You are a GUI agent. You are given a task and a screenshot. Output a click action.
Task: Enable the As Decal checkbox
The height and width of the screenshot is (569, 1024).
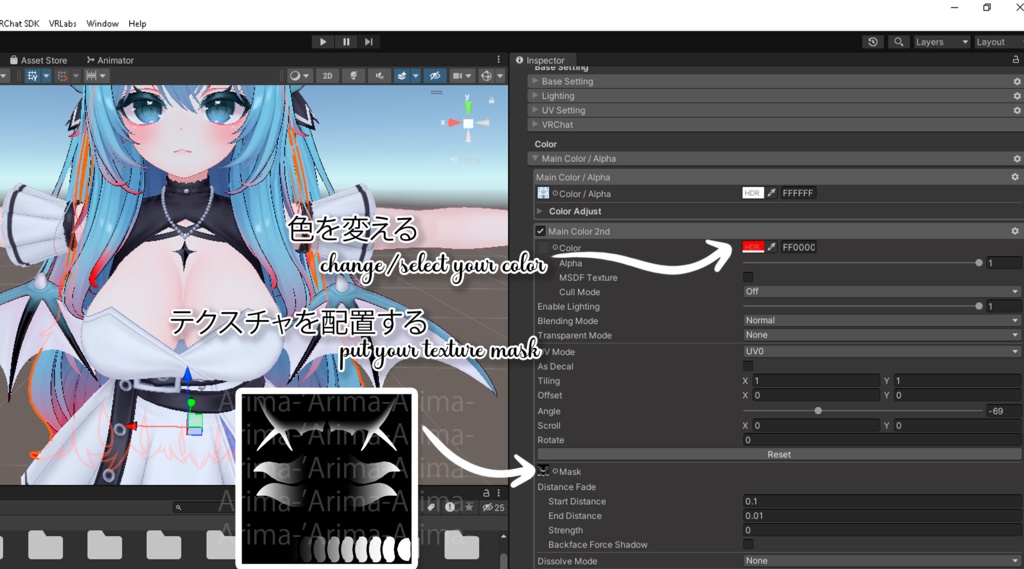pos(748,366)
